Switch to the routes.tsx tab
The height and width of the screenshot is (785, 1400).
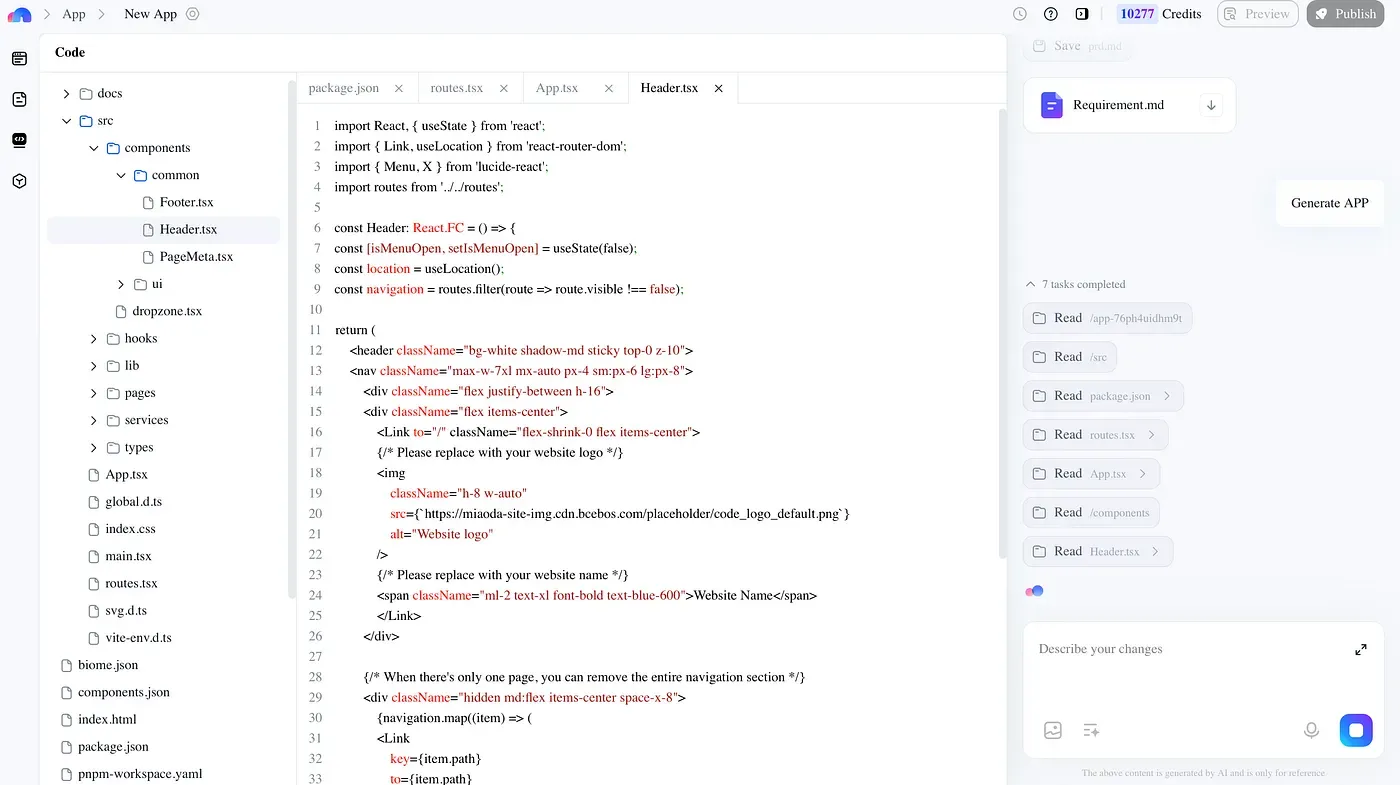[x=457, y=88]
